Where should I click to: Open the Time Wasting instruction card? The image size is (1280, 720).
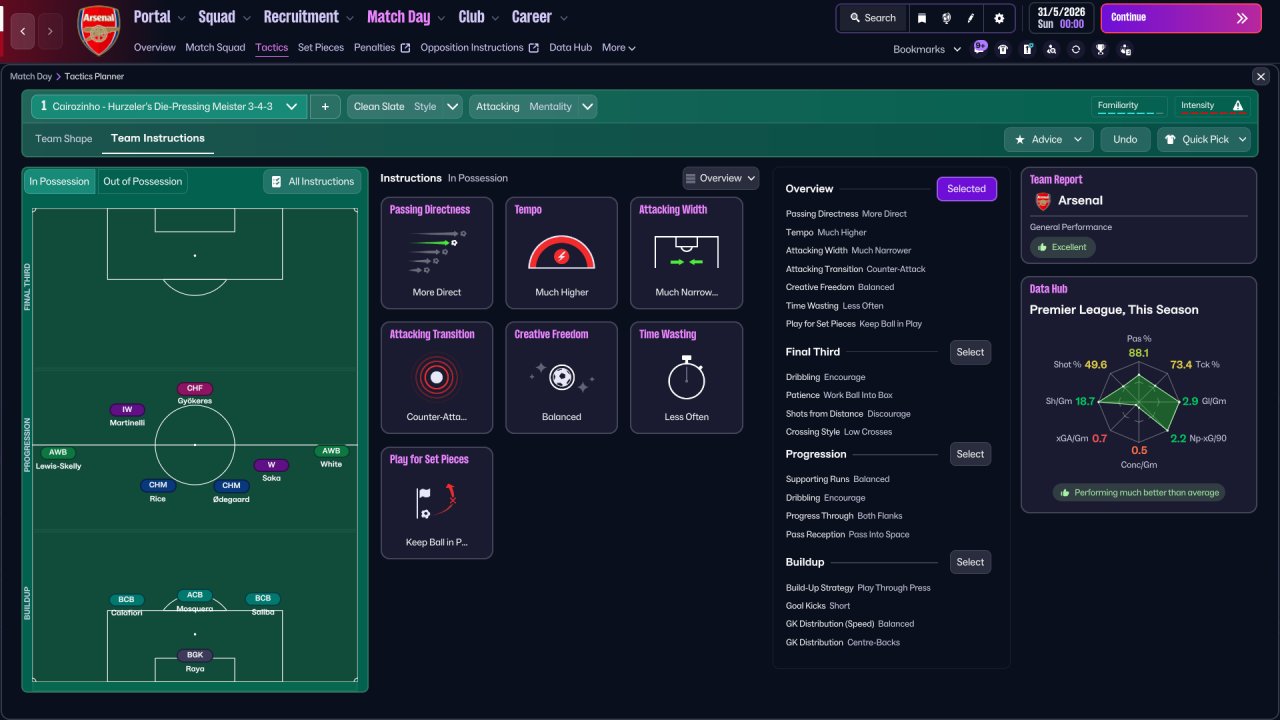[687, 377]
